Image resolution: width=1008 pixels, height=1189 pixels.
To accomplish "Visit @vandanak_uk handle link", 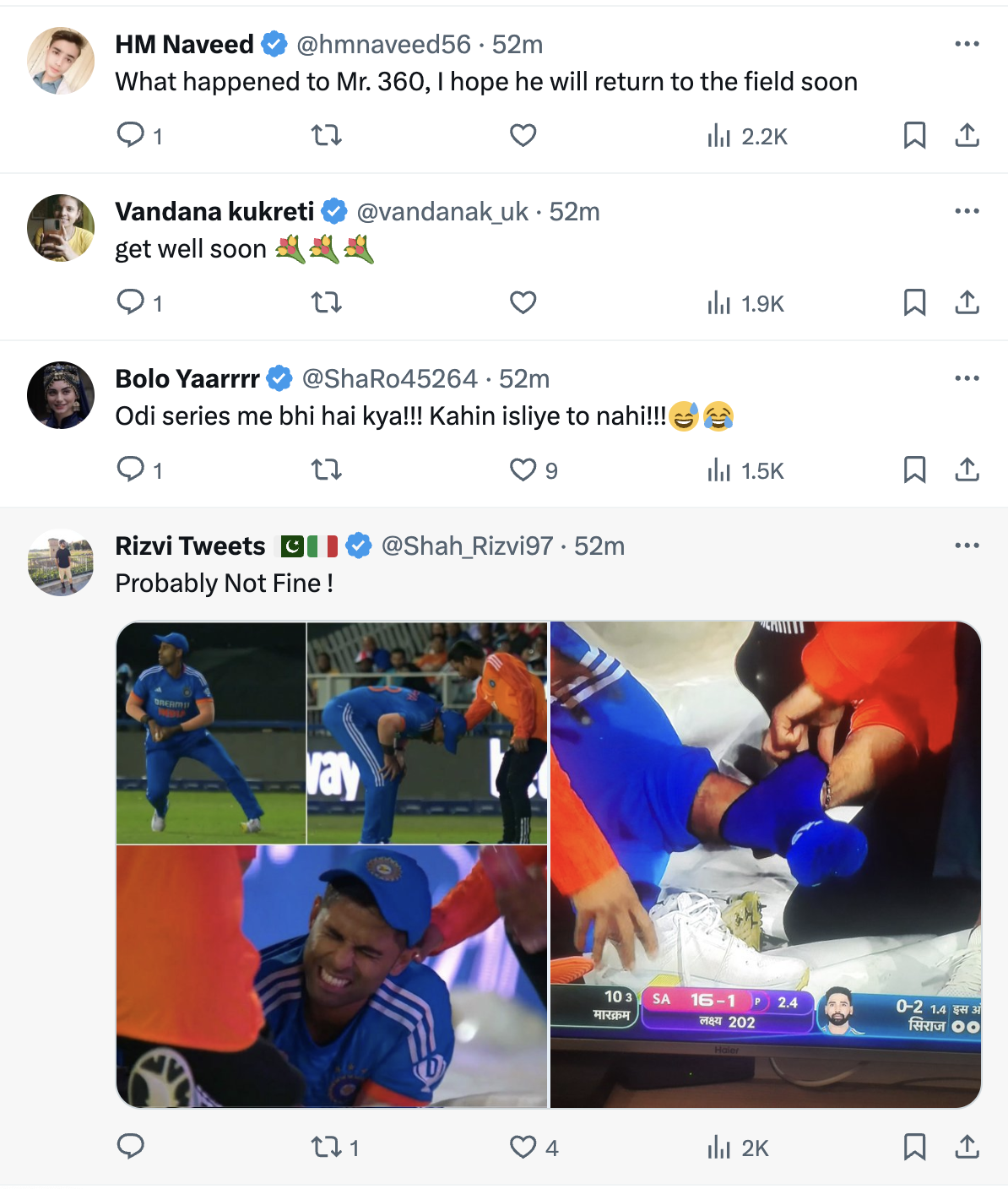I will point(442,211).
